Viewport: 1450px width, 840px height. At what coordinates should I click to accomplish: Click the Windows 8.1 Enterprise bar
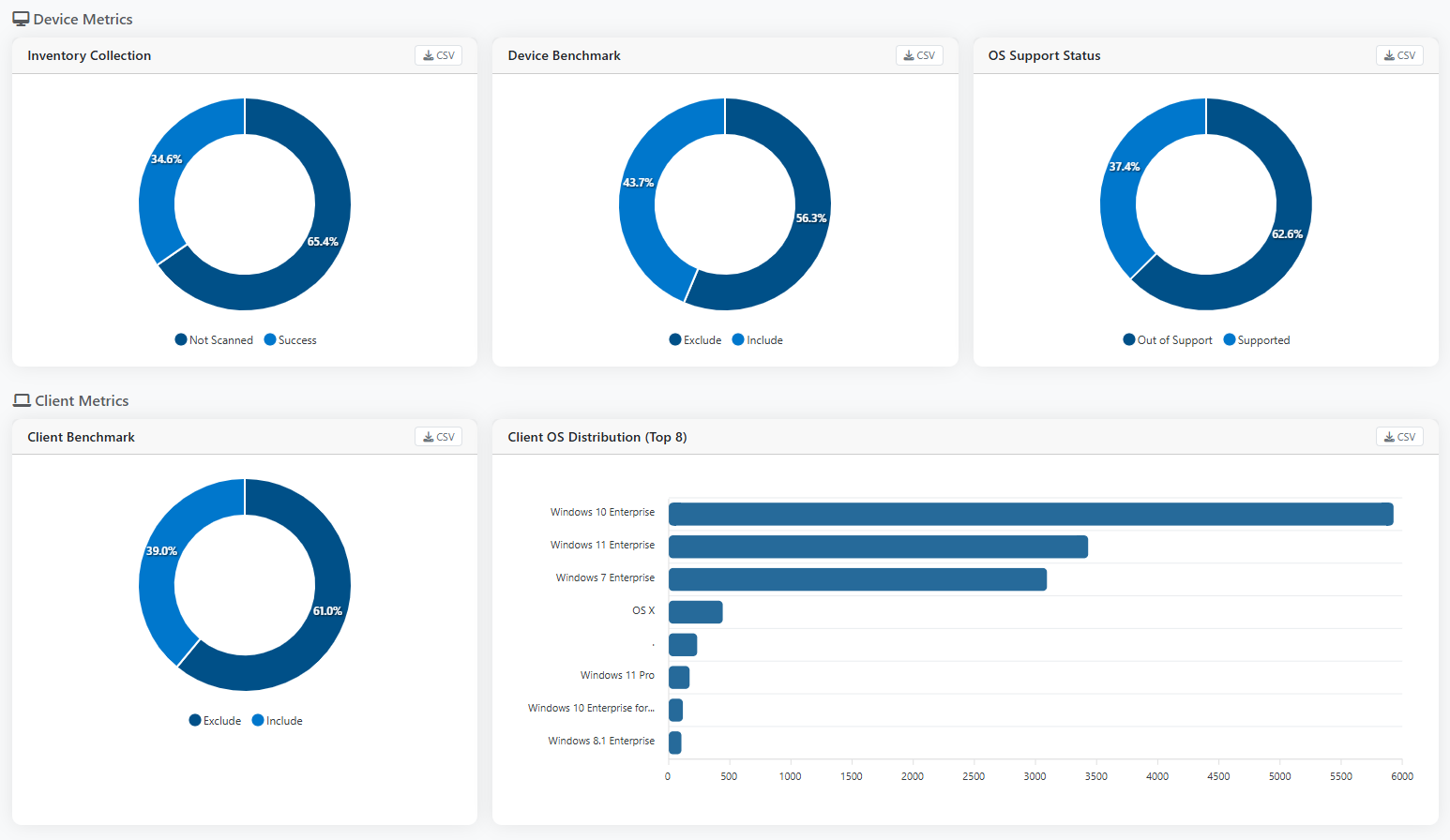pos(675,742)
